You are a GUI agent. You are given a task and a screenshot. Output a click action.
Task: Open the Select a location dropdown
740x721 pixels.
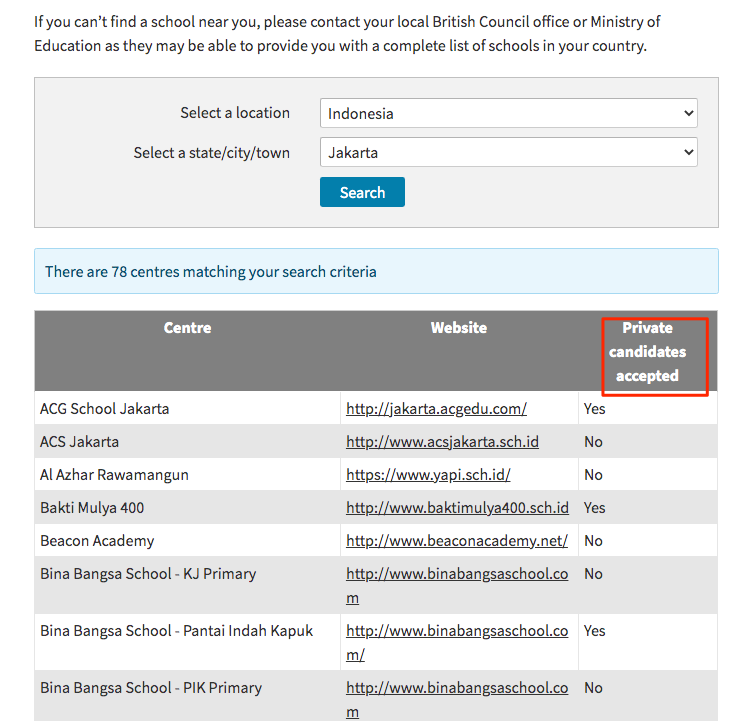pyautogui.click(x=508, y=113)
